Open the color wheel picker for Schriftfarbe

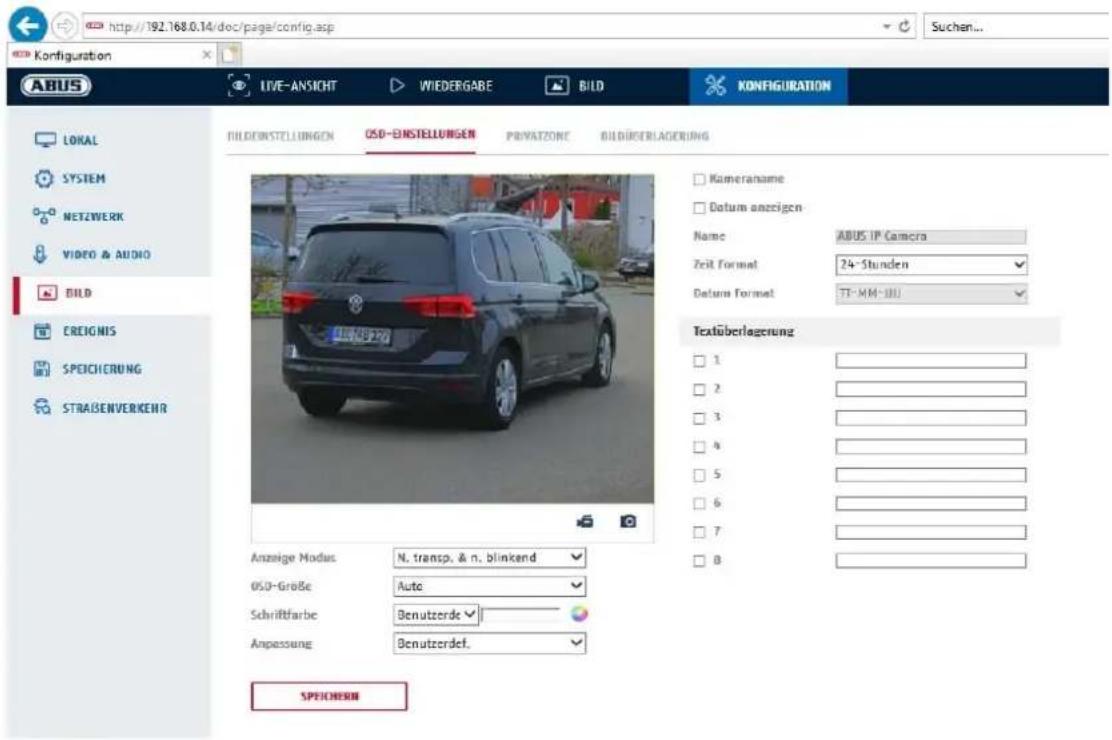[x=579, y=614]
